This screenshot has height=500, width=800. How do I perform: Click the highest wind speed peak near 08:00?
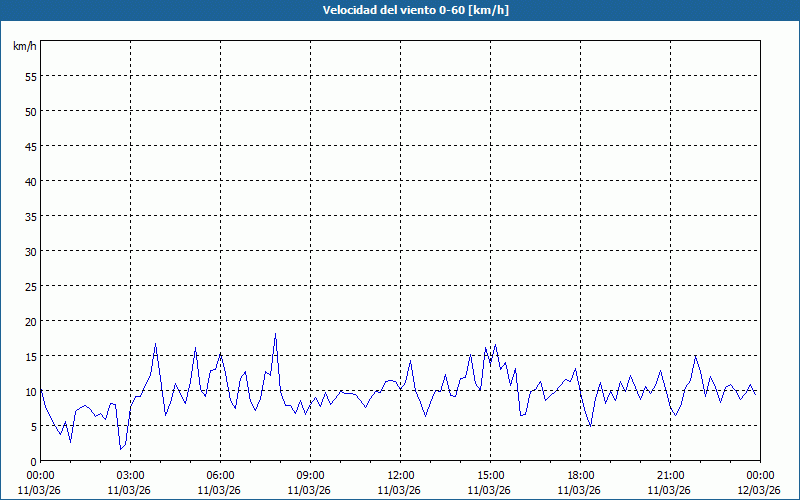275,334
